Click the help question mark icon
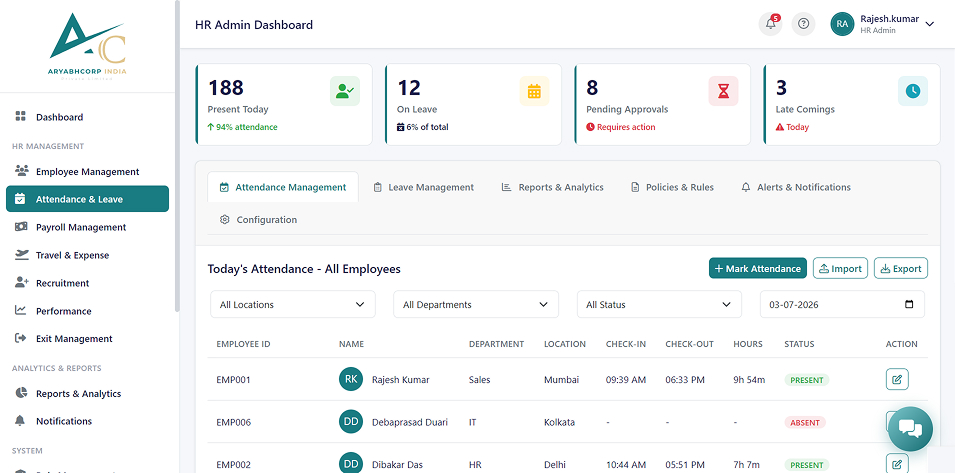955x473 pixels. (x=803, y=24)
